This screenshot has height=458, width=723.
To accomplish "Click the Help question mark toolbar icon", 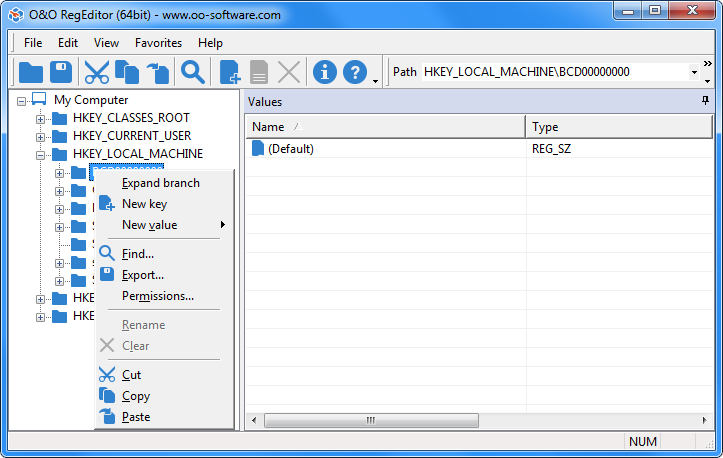I will click(355, 72).
